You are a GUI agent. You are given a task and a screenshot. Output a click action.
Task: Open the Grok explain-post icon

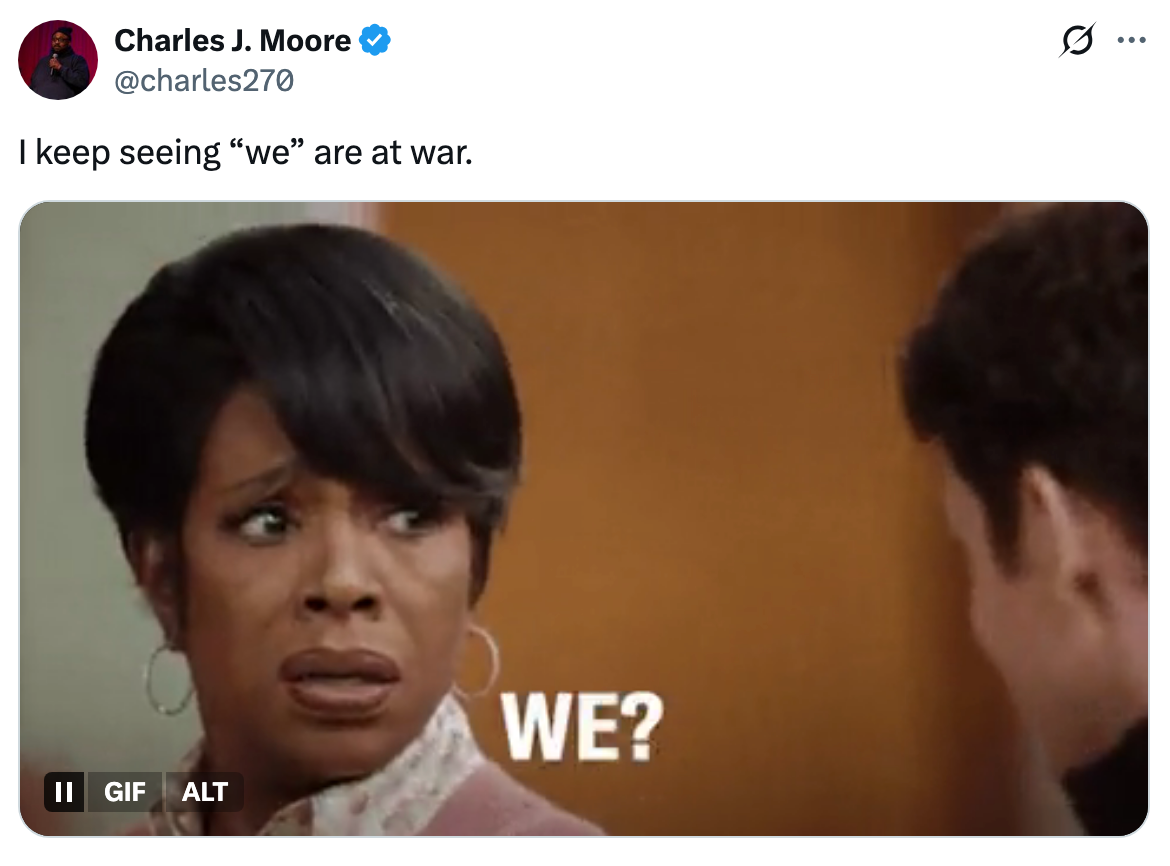click(x=1077, y=40)
